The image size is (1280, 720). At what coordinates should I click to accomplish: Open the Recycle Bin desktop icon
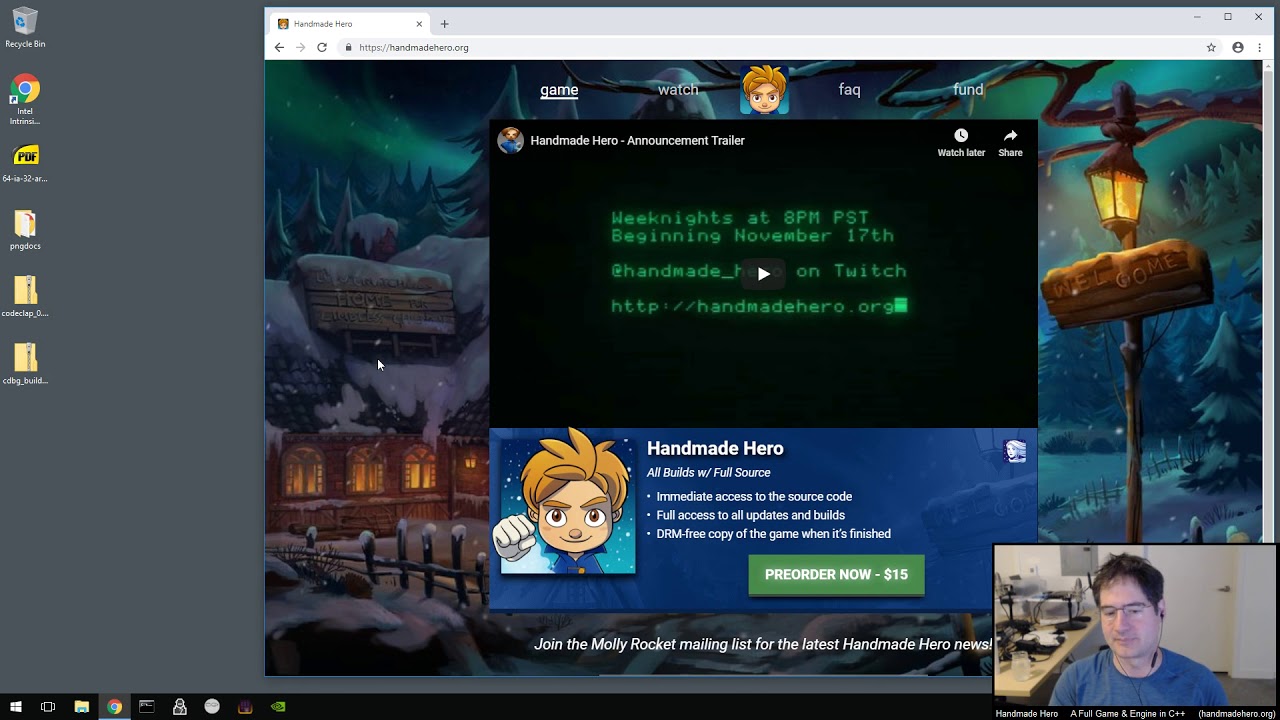(25, 27)
